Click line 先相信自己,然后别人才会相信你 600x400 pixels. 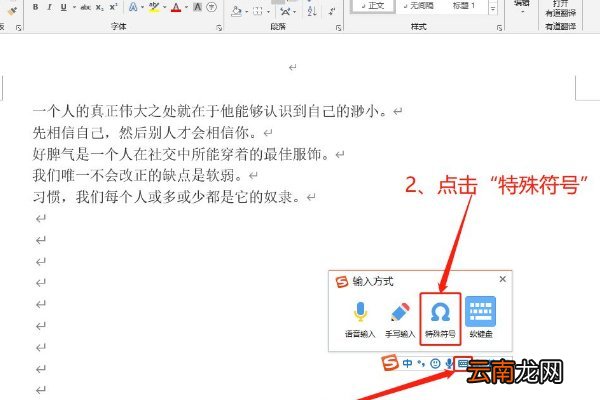pos(145,133)
